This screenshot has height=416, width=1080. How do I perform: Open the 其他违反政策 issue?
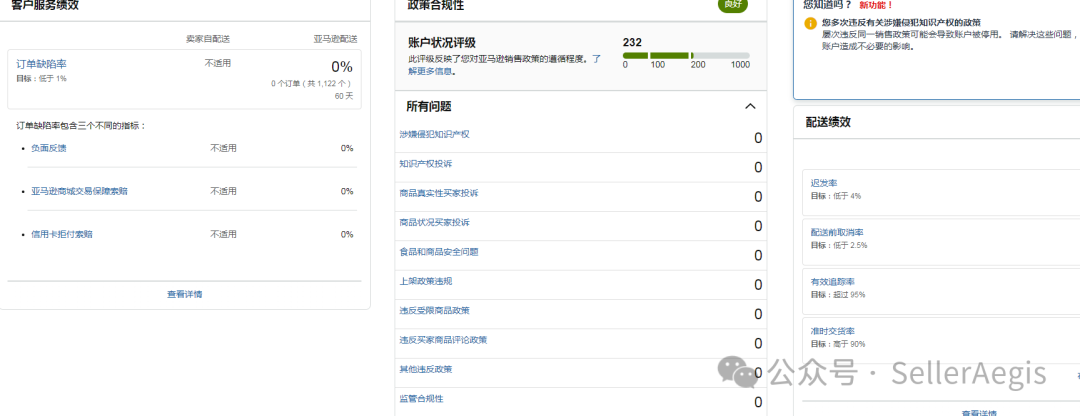pos(426,369)
